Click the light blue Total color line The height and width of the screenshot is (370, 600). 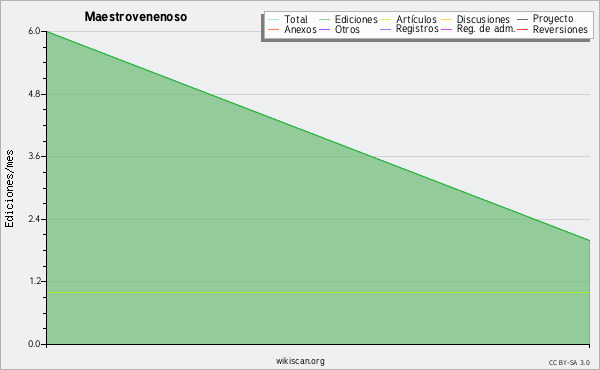273,19
